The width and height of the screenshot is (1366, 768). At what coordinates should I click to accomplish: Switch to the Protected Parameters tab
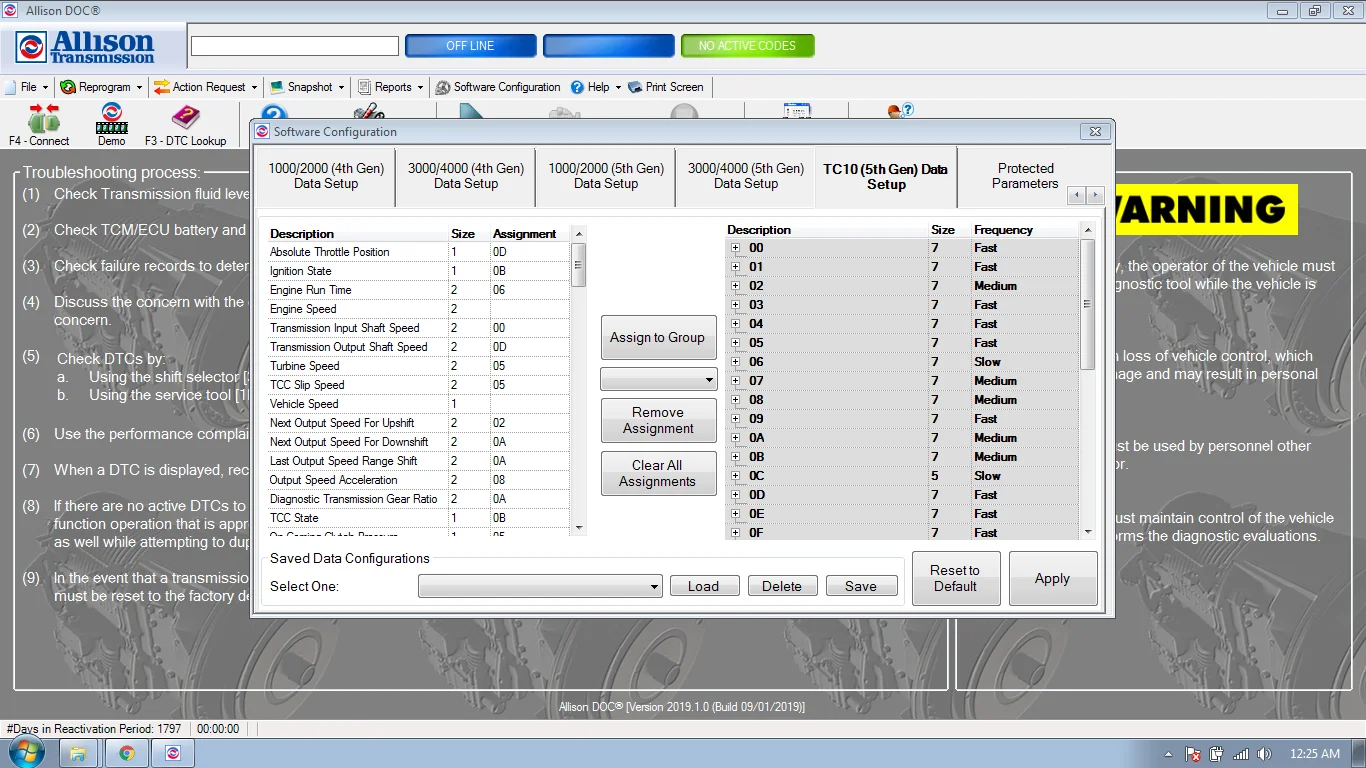pyautogui.click(x=1025, y=176)
